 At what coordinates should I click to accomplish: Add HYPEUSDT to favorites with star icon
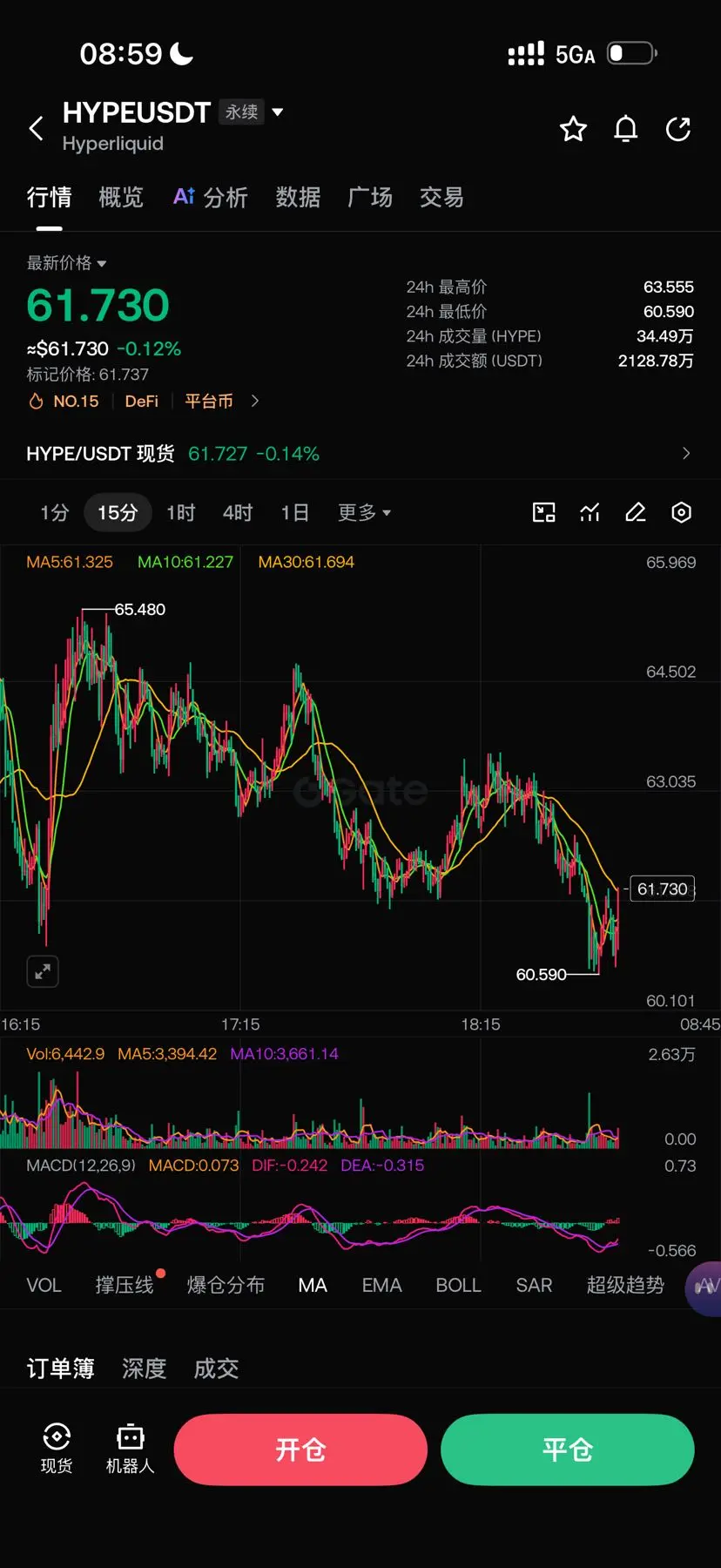573,129
